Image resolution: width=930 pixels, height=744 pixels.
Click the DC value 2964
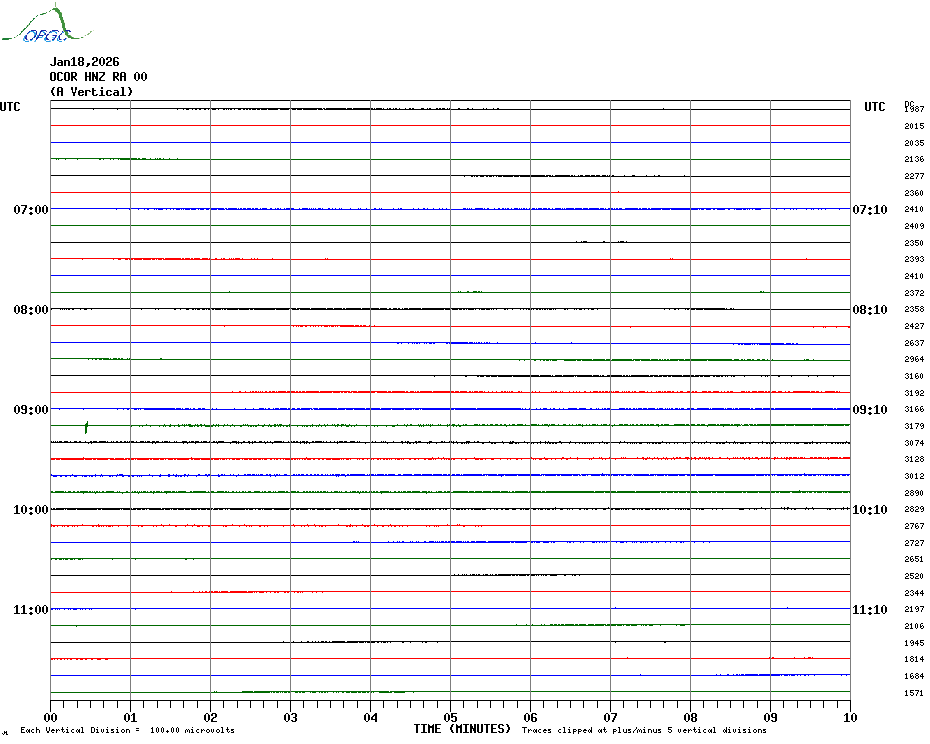coord(914,359)
